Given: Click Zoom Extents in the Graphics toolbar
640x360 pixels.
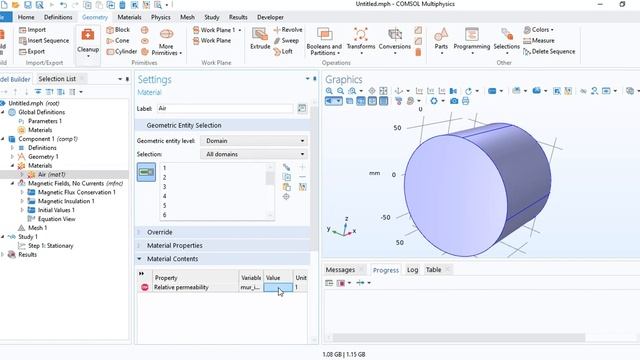Looking at the screenshot, I should pos(383,91).
